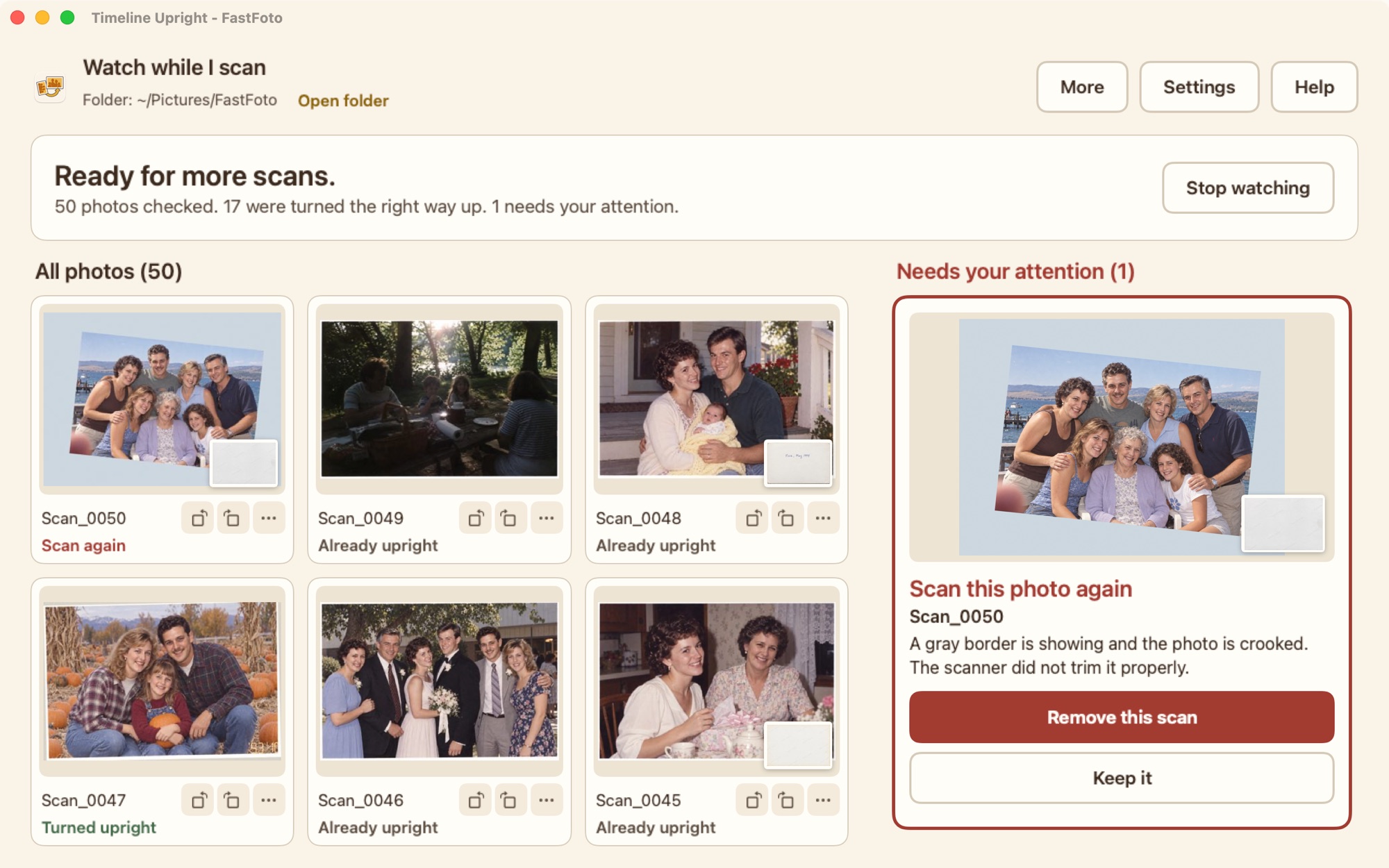Open the three-dot menu for Scan_0048
Screen dimensions: 1389x868
click(x=823, y=518)
